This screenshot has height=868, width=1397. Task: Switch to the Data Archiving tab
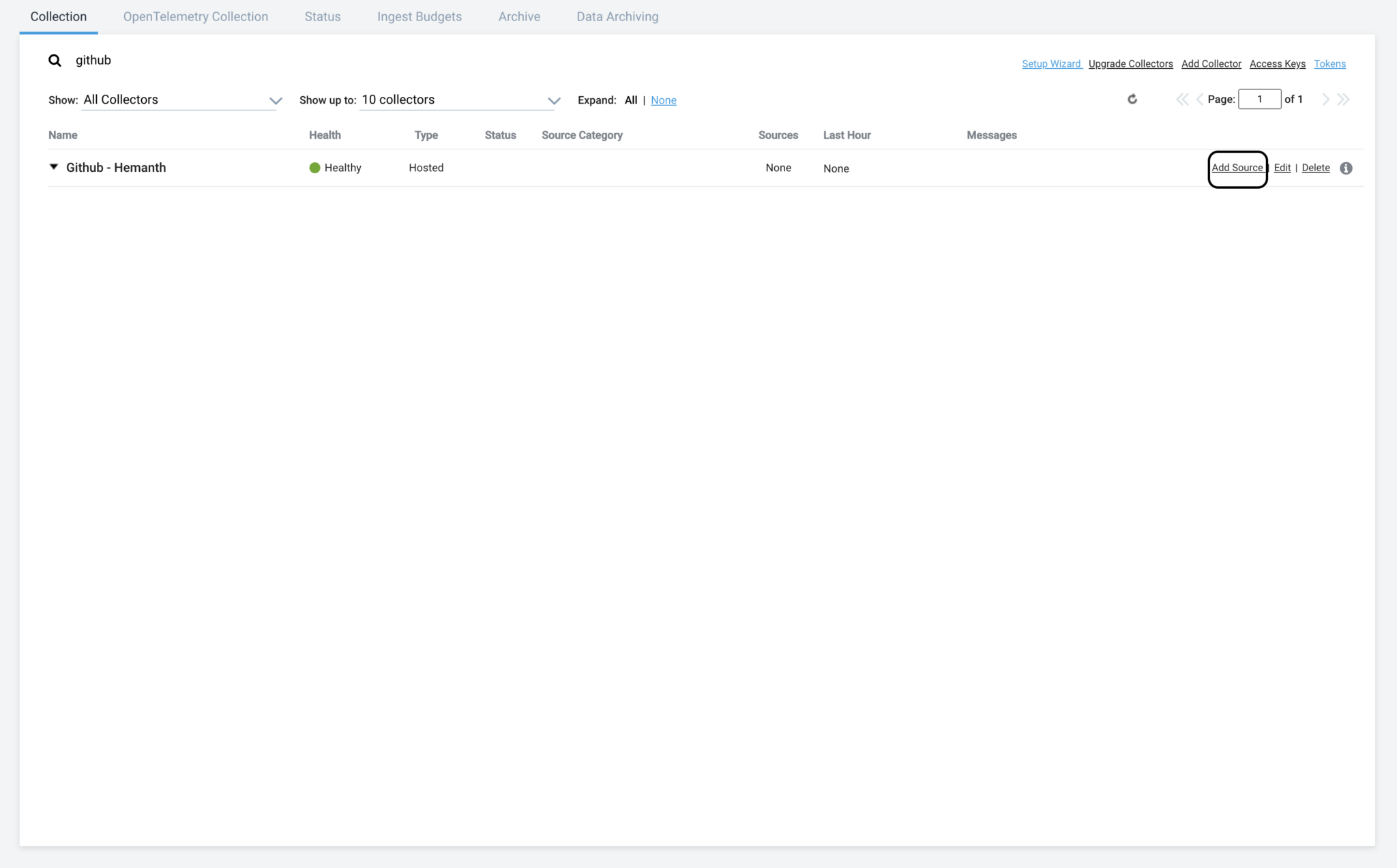617,16
